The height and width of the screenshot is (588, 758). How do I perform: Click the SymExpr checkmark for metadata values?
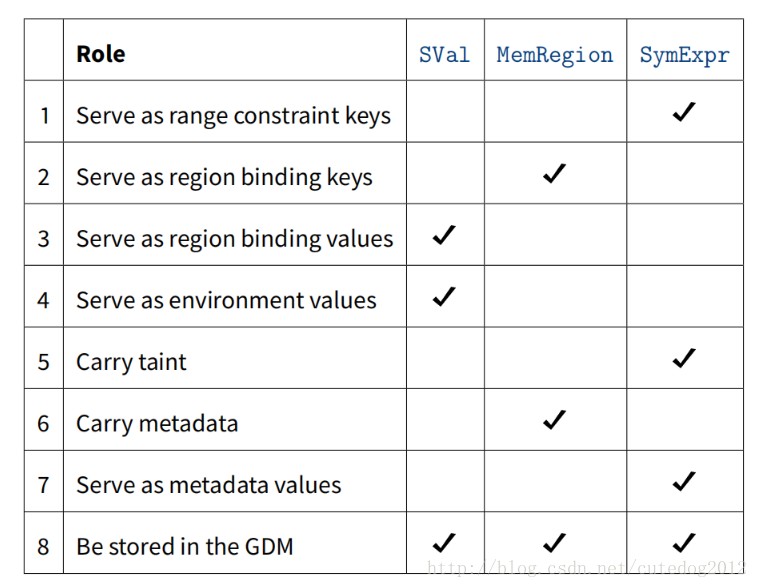tap(684, 481)
